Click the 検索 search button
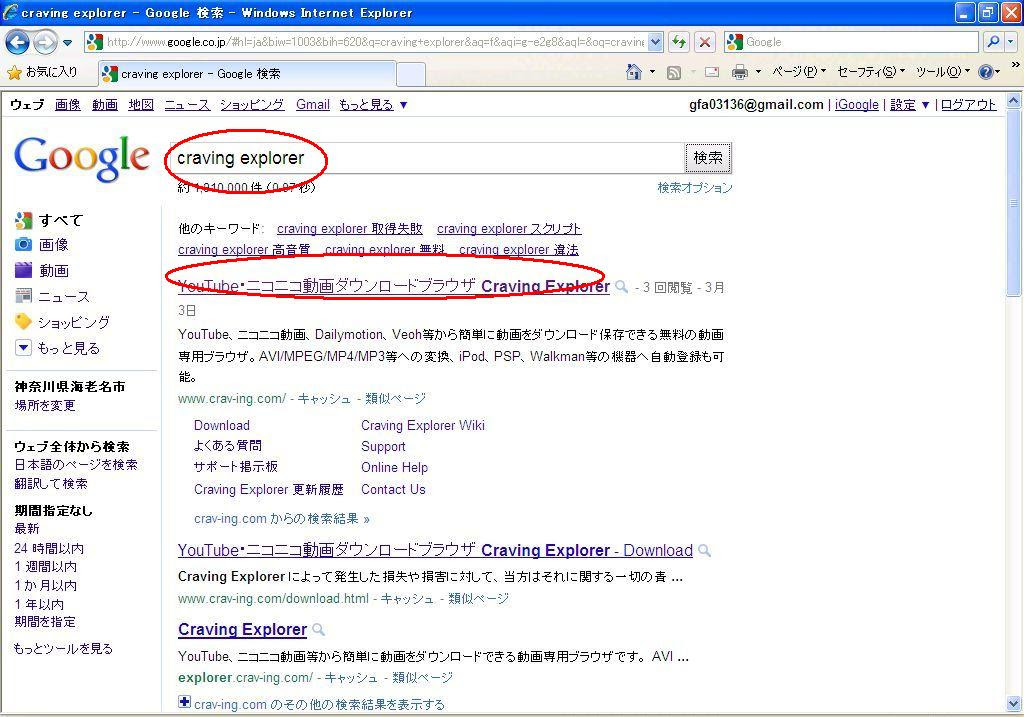Screen dimensions: 1024x717 pyautogui.click(x=708, y=158)
